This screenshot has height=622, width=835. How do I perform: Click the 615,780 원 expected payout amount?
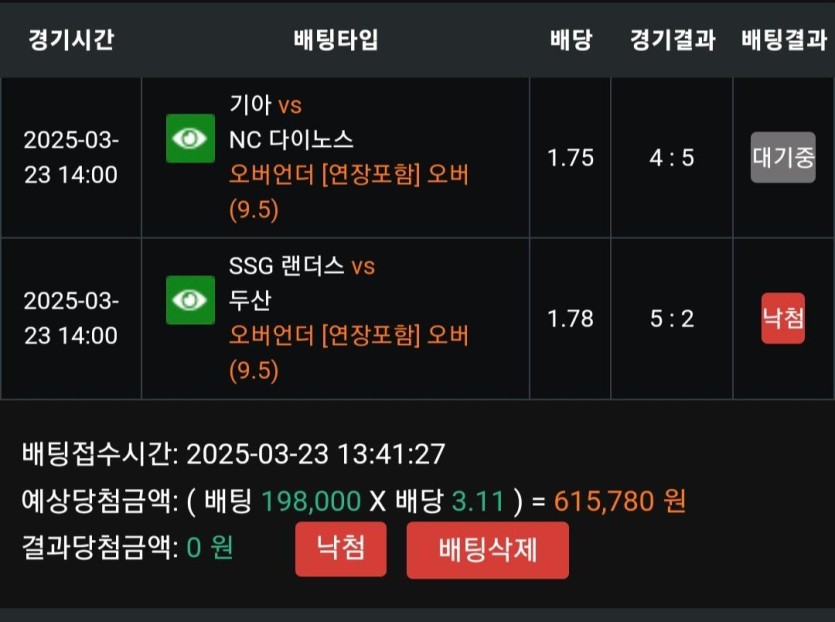click(x=620, y=500)
